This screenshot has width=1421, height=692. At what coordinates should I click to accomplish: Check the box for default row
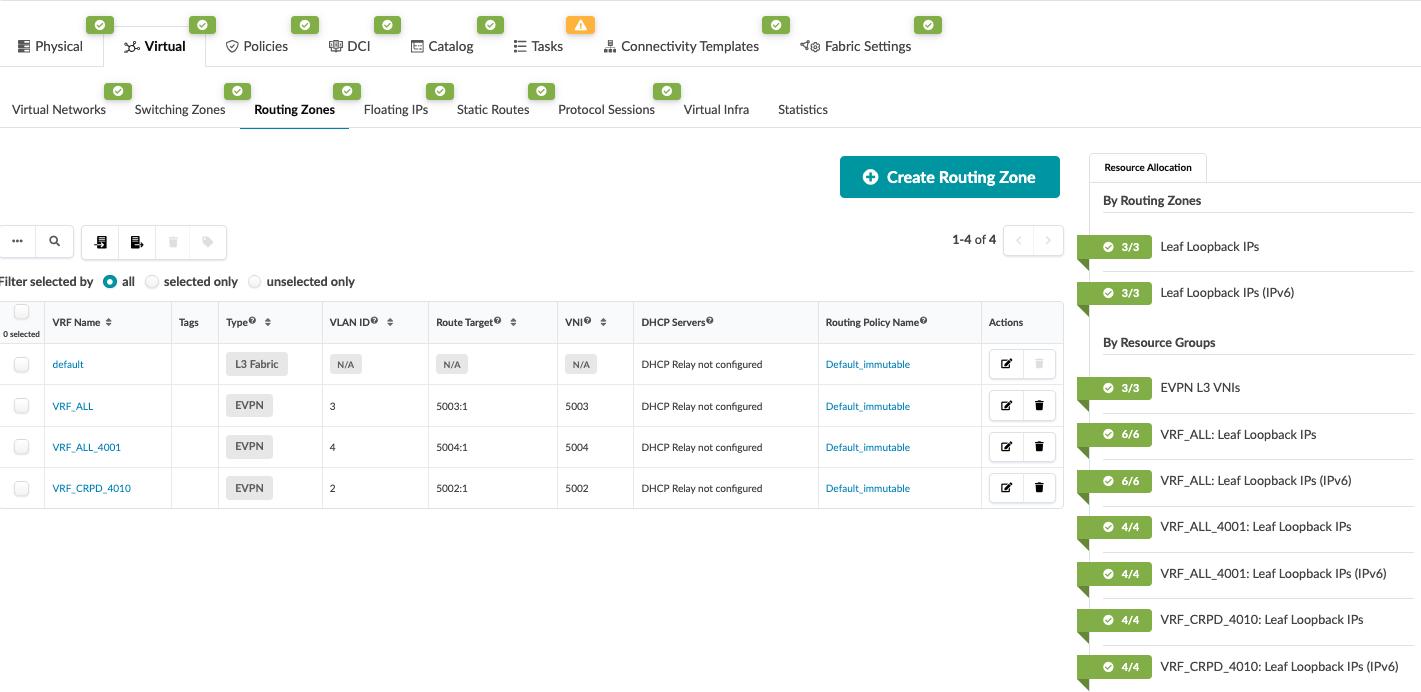[21, 365]
